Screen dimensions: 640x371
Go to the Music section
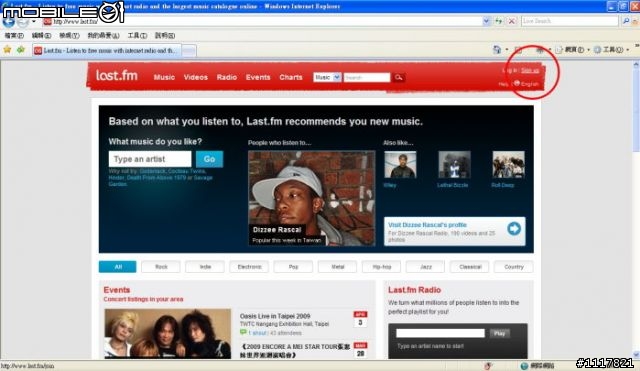click(164, 77)
